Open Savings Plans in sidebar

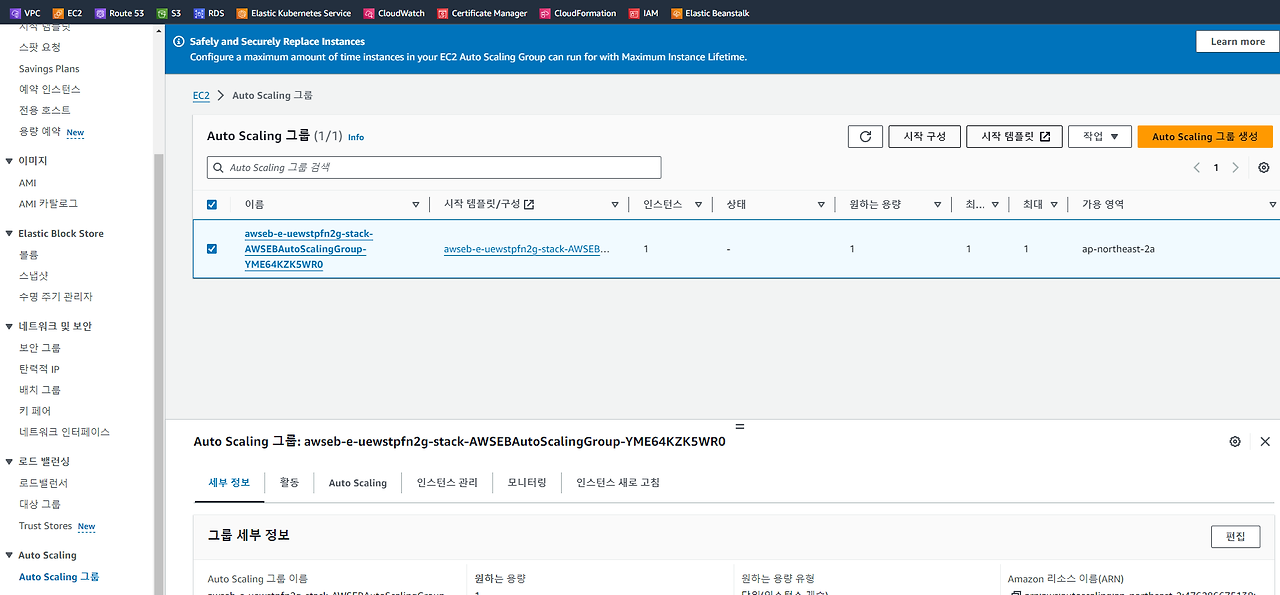49,69
